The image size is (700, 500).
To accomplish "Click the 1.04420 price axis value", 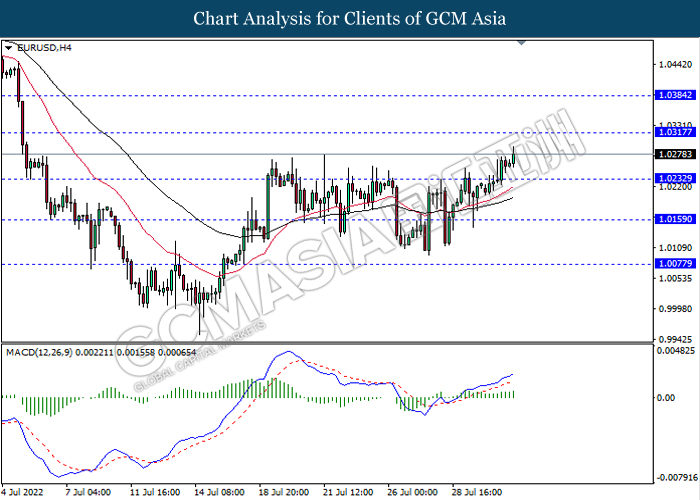I will click(x=675, y=65).
